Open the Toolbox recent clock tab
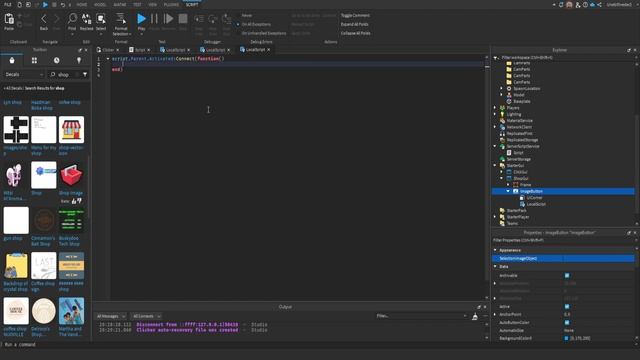 (x=56, y=60)
